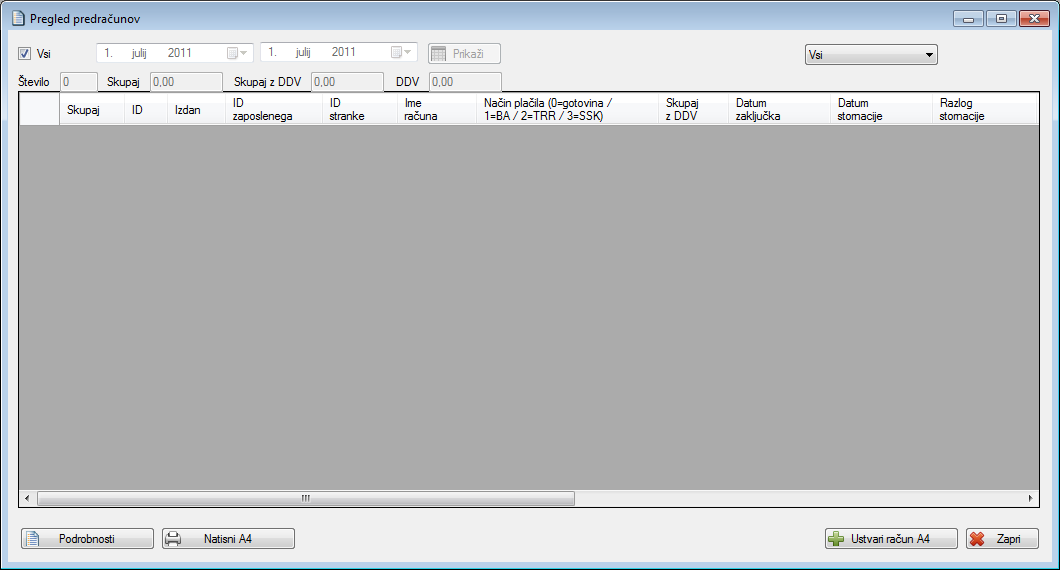
Task: Open the second date picker calendar dropdown
Action: (x=402, y=52)
